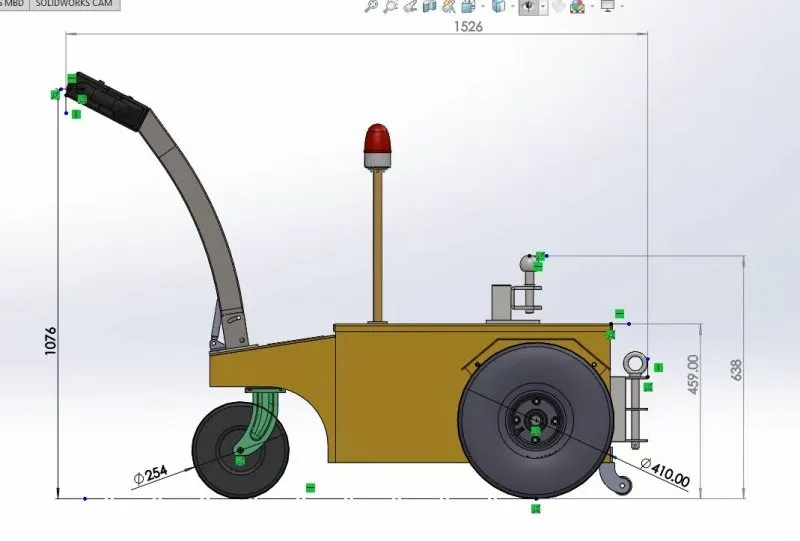Select the 1076 overall height dimension

click(50, 343)
